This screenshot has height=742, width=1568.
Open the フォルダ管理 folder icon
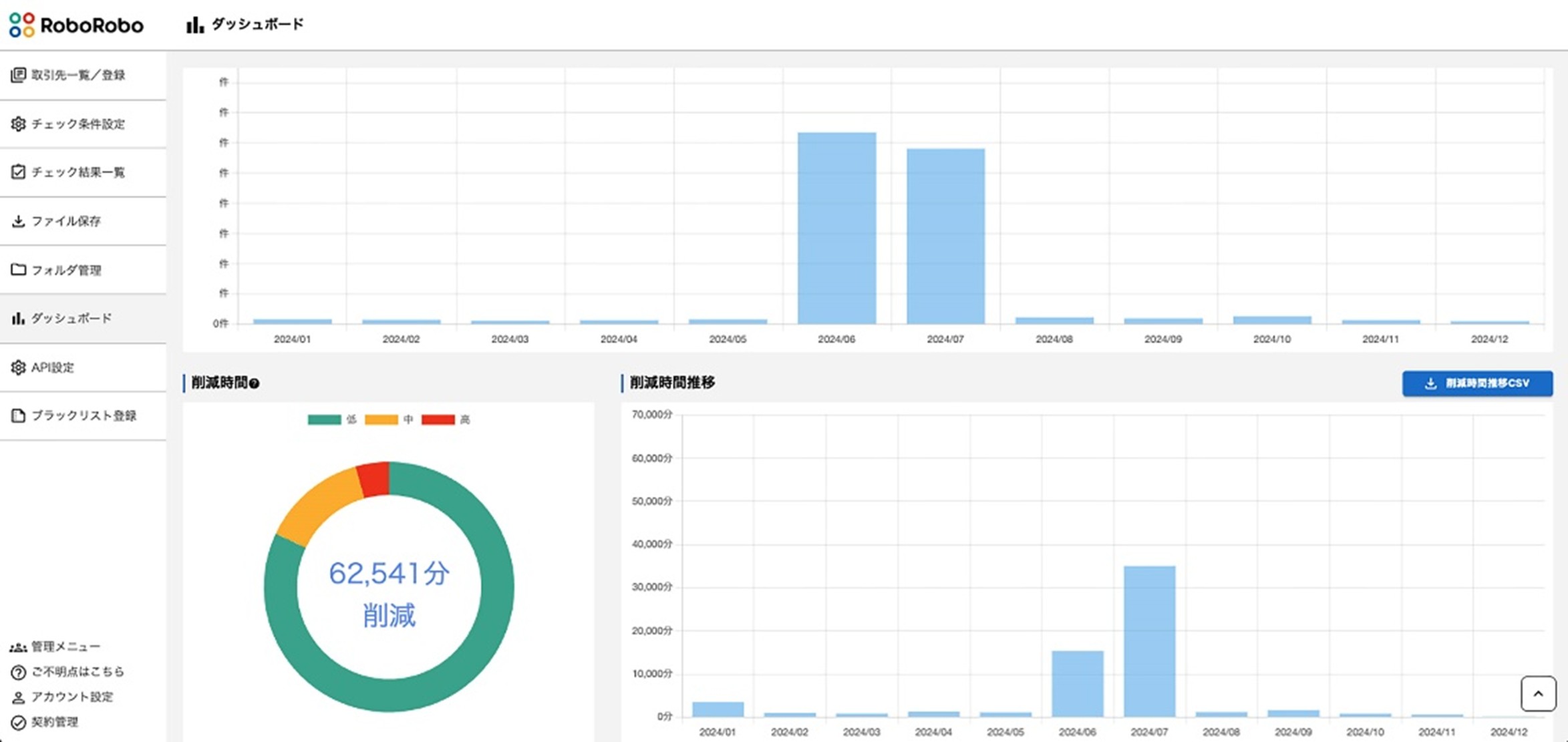[18, 270]
